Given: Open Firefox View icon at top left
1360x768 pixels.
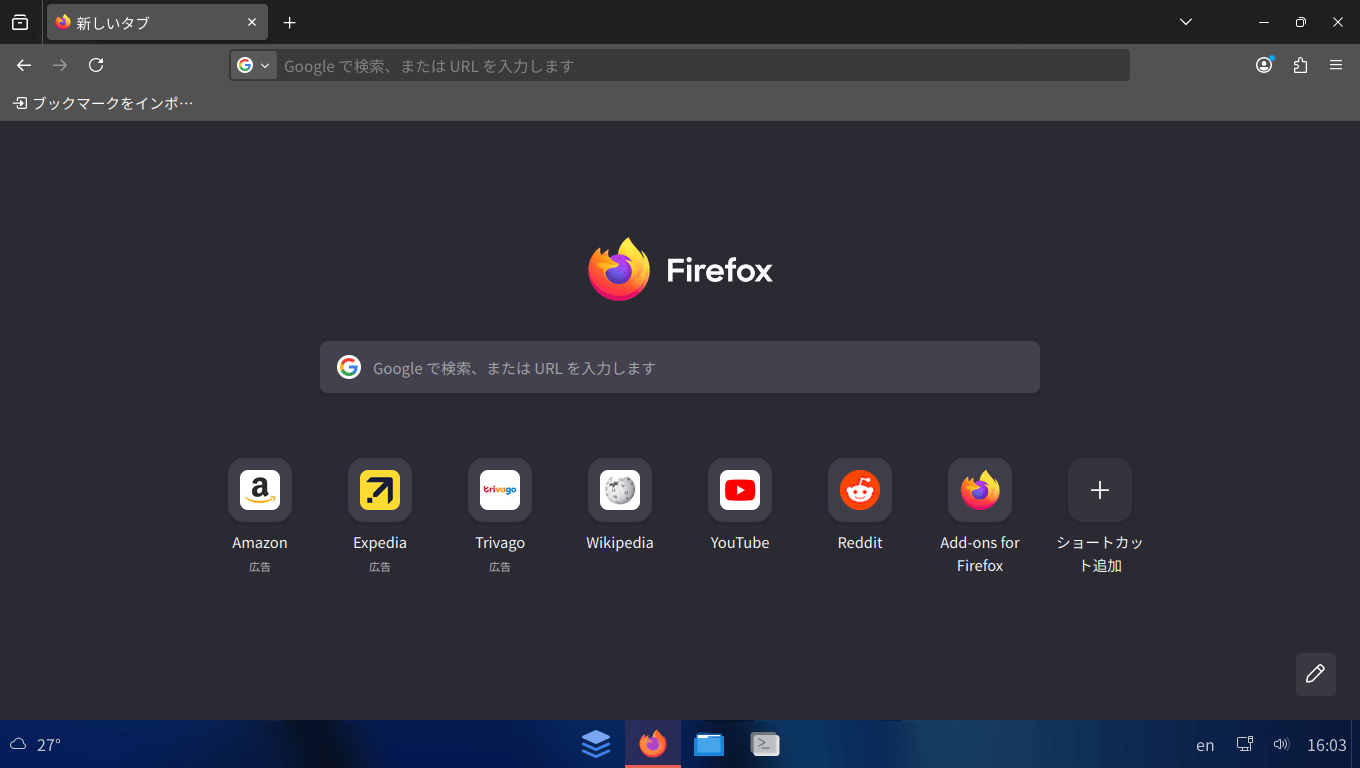Looking at the screenshot, I should click(20, 22).
